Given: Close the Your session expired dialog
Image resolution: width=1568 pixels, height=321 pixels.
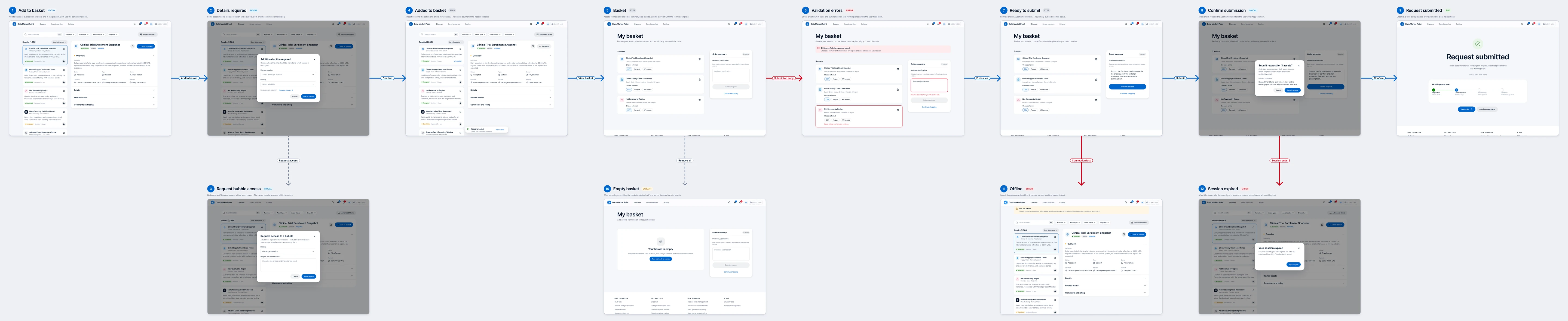Looking at the screenshot, I should (x=1299, y=249).
